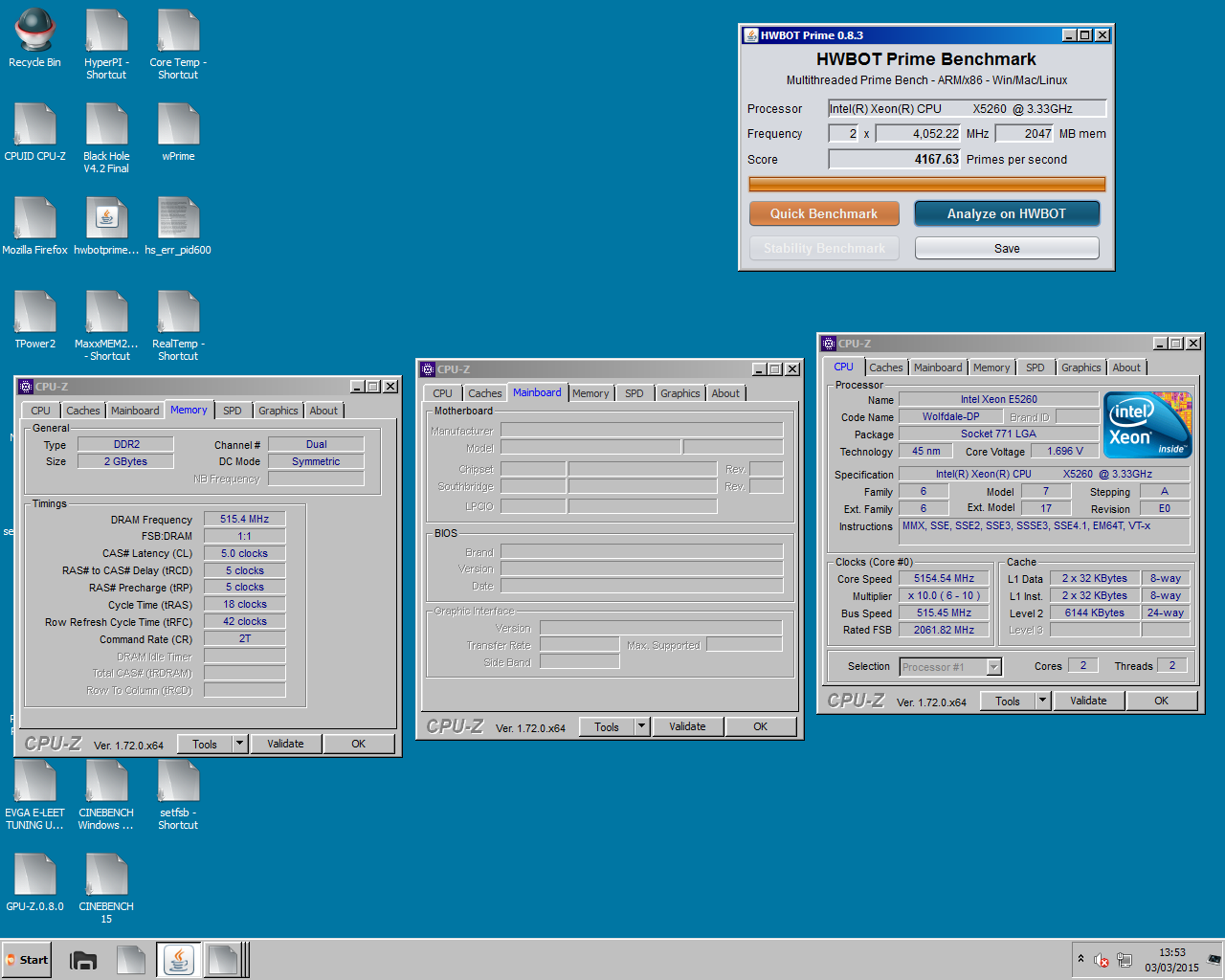Click Code Name value Wolfdale-DP
This screenshot has width=1225, height=980.
[x=951, y=416]
